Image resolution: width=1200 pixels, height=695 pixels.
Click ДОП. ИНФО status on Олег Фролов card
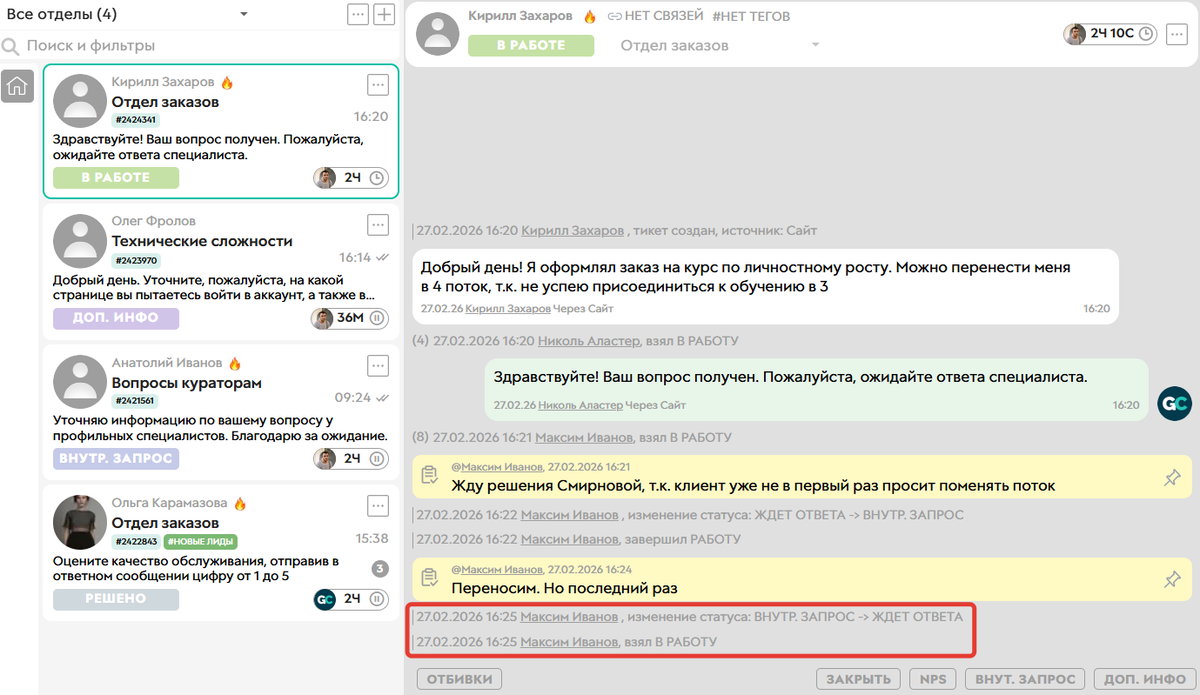pyautogui.click(x=116, y=318)
